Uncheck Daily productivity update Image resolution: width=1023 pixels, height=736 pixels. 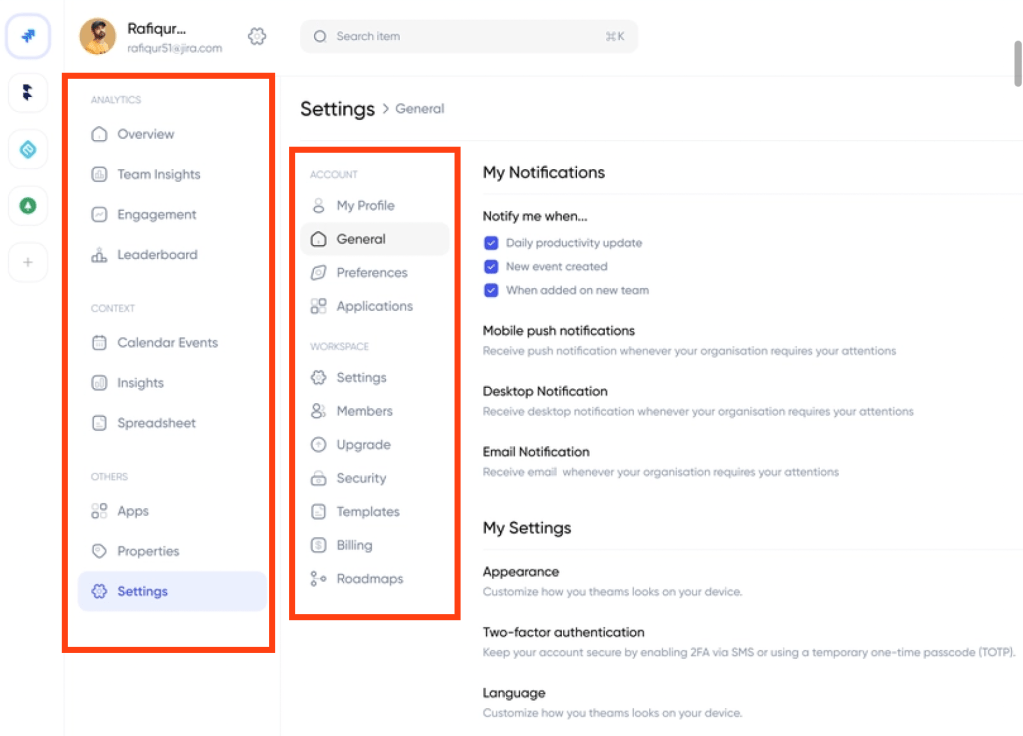(491, 243)
